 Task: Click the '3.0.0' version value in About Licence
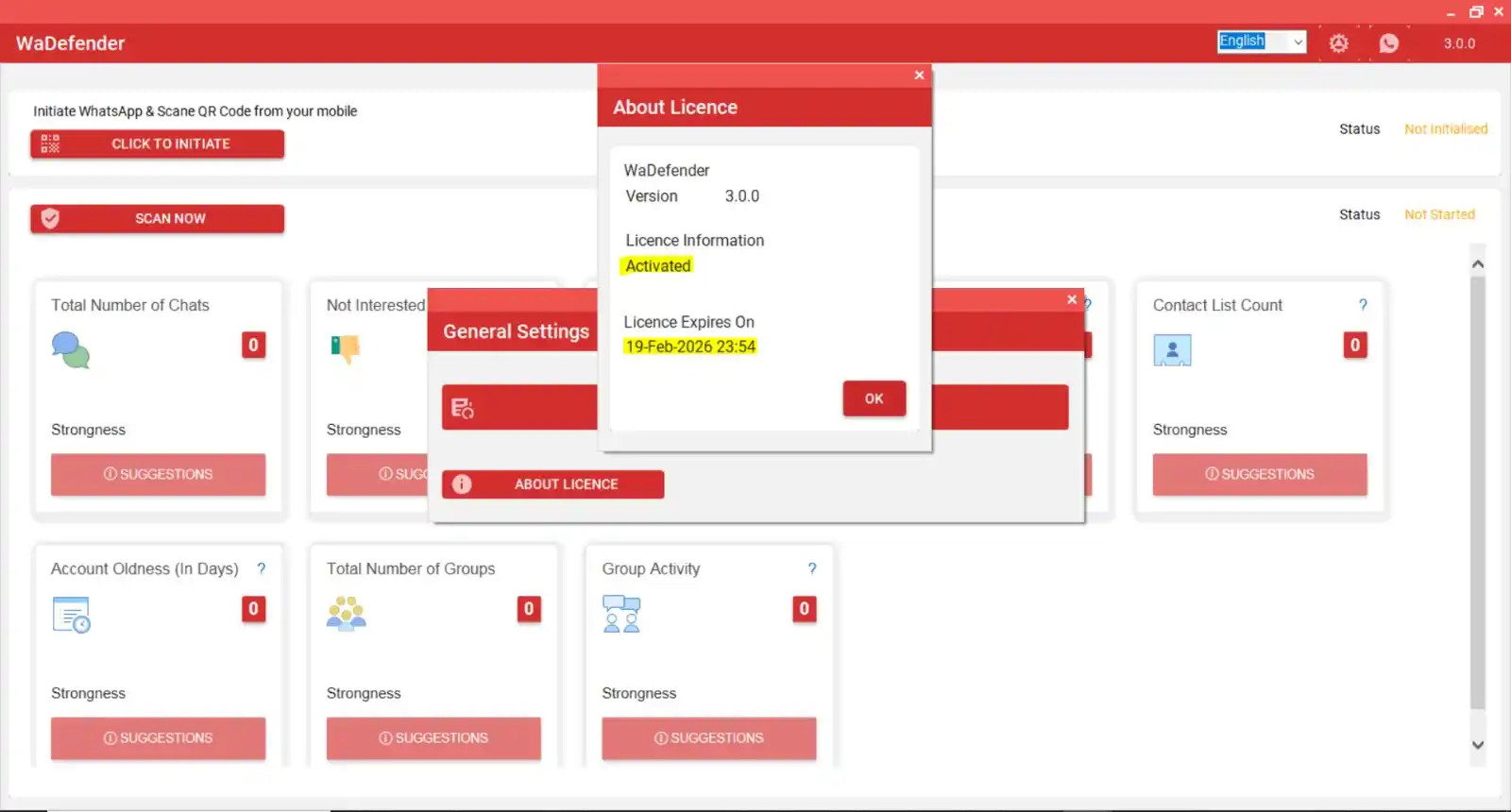click(x=742, y=196)
